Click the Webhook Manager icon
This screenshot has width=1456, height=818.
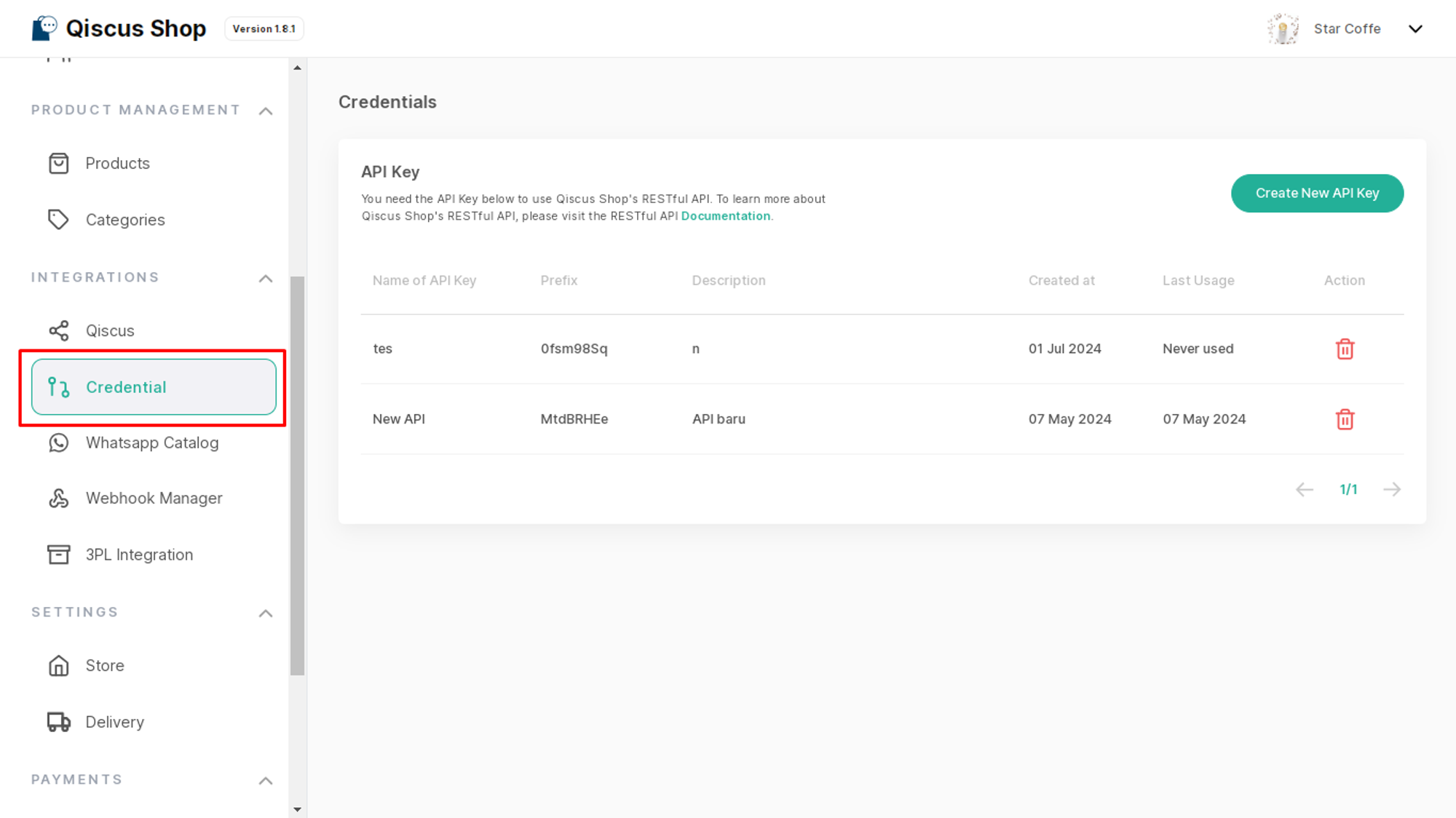(x=59, y=498)
